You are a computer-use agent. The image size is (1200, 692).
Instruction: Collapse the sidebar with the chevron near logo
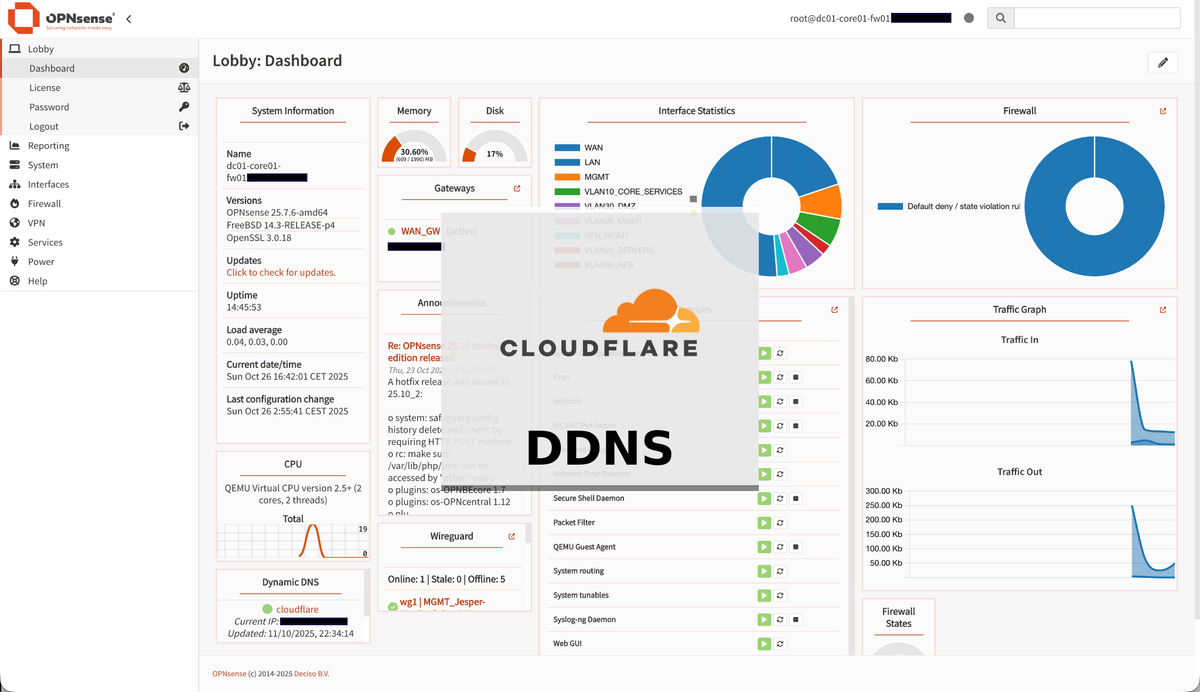(x=128, y=17)
